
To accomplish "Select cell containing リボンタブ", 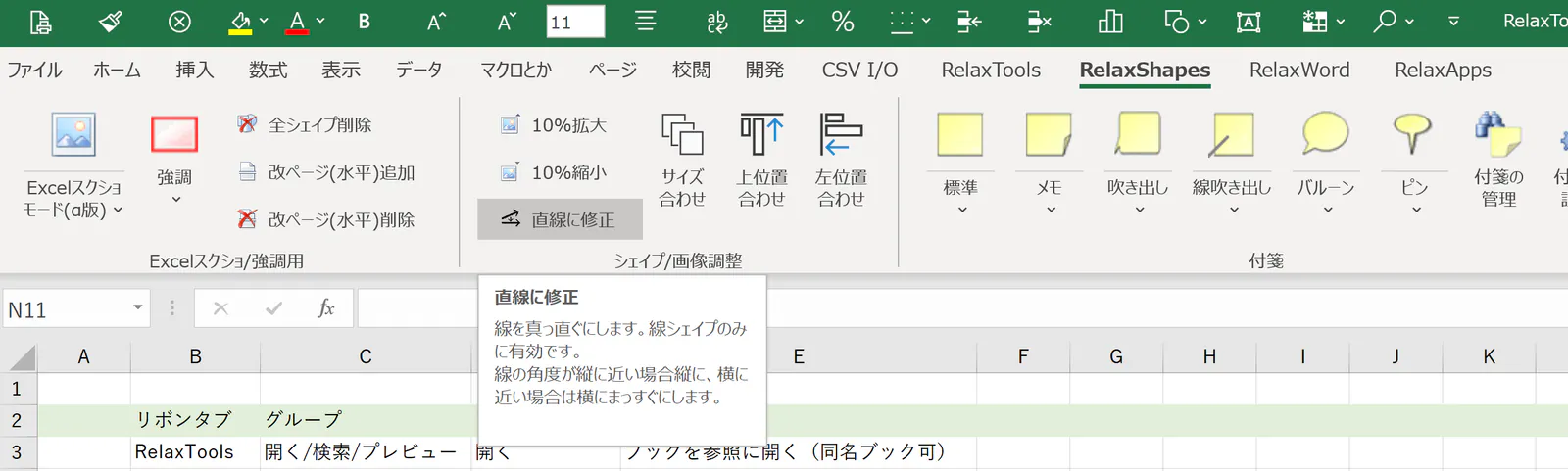I will pyautogui.click(x=195, y=420).
